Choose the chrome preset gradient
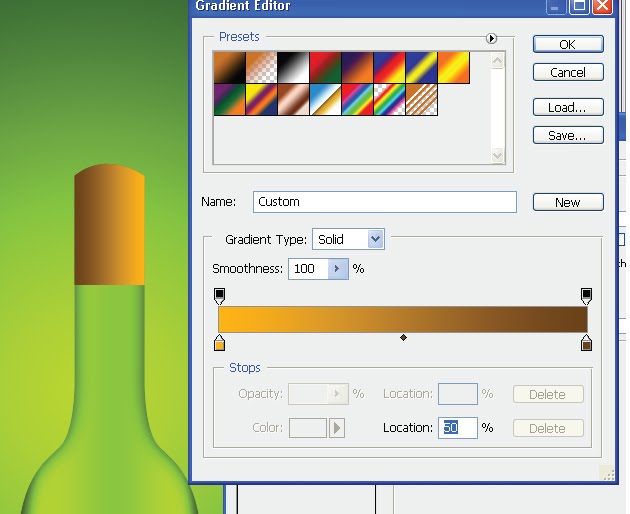The height and width of the screenshot is (514, 630). 325,100
